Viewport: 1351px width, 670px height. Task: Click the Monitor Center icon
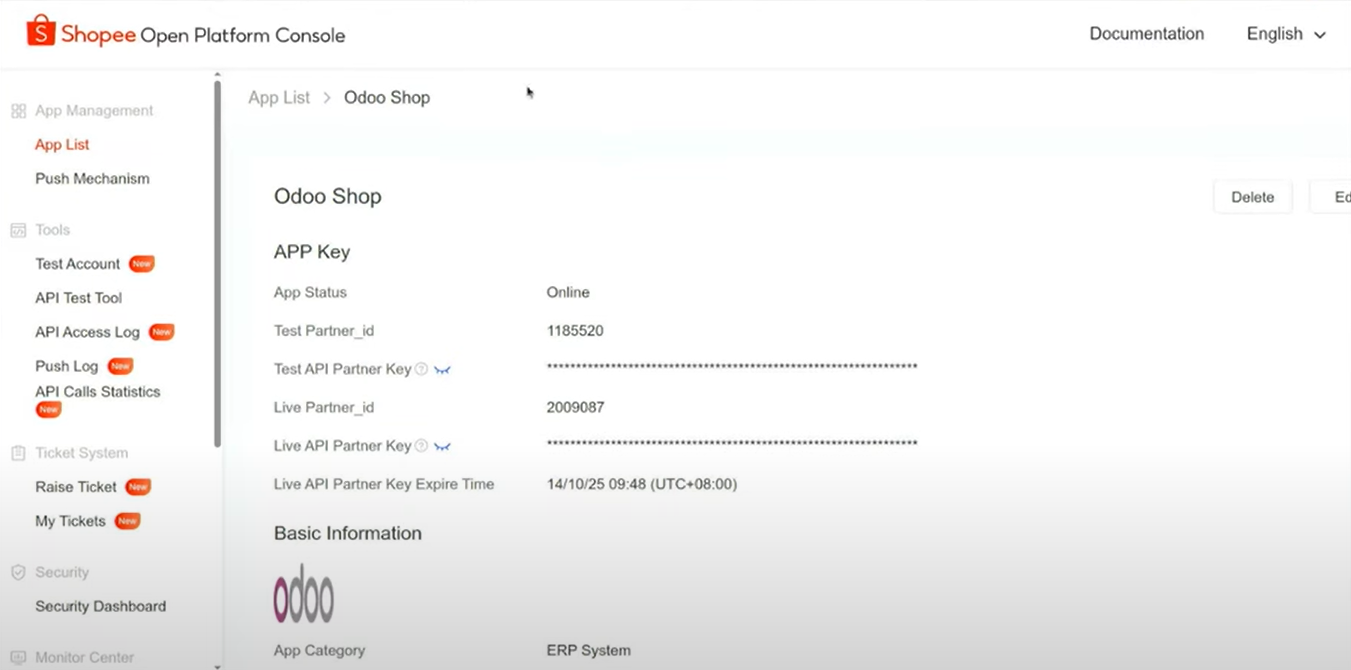coord(18,658)
